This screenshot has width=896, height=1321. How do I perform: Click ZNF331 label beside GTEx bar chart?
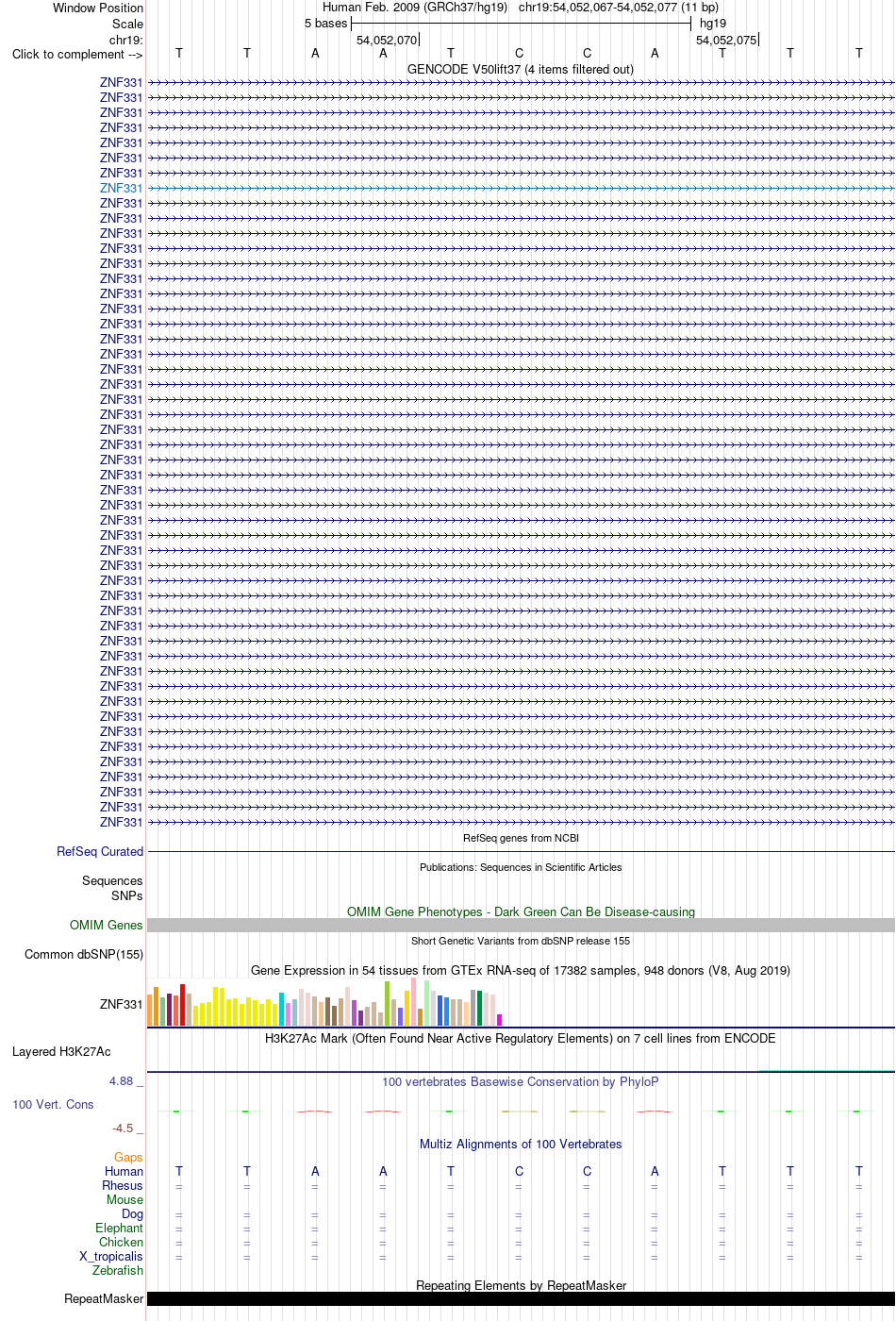tap(122, 1004)
